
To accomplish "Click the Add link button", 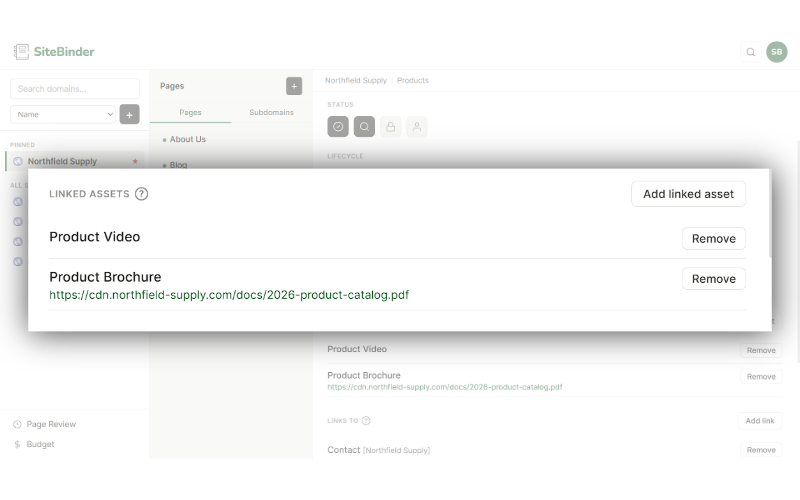I will pos(760,421).
